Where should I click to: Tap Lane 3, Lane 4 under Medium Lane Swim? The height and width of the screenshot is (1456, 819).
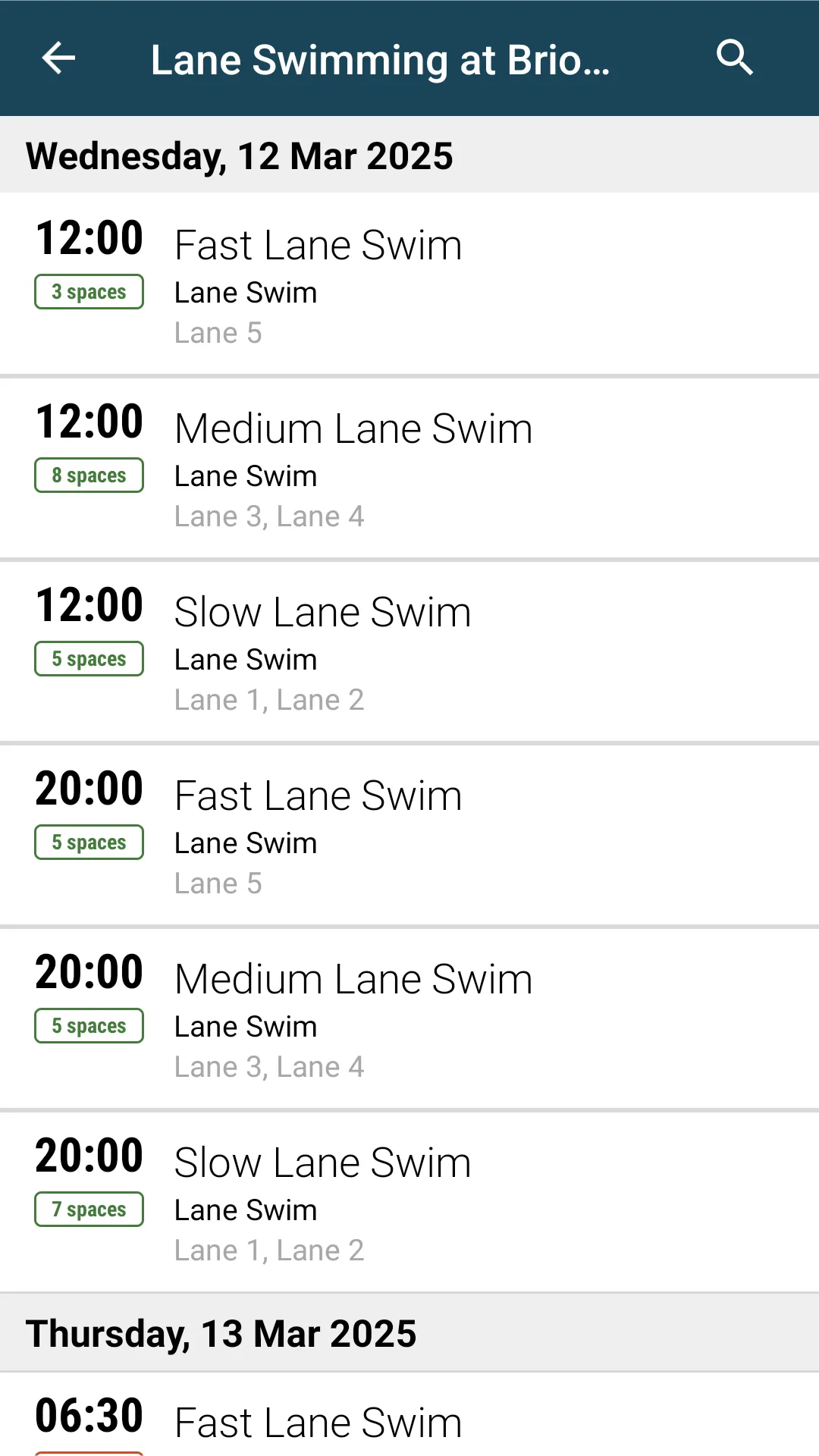coord(269,516)
